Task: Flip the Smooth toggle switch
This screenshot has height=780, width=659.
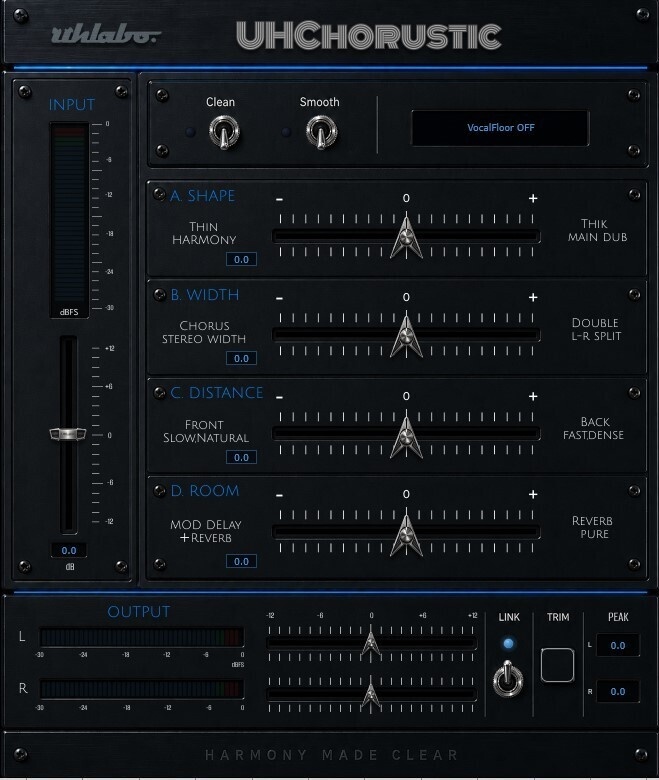Action: [321, 132]
